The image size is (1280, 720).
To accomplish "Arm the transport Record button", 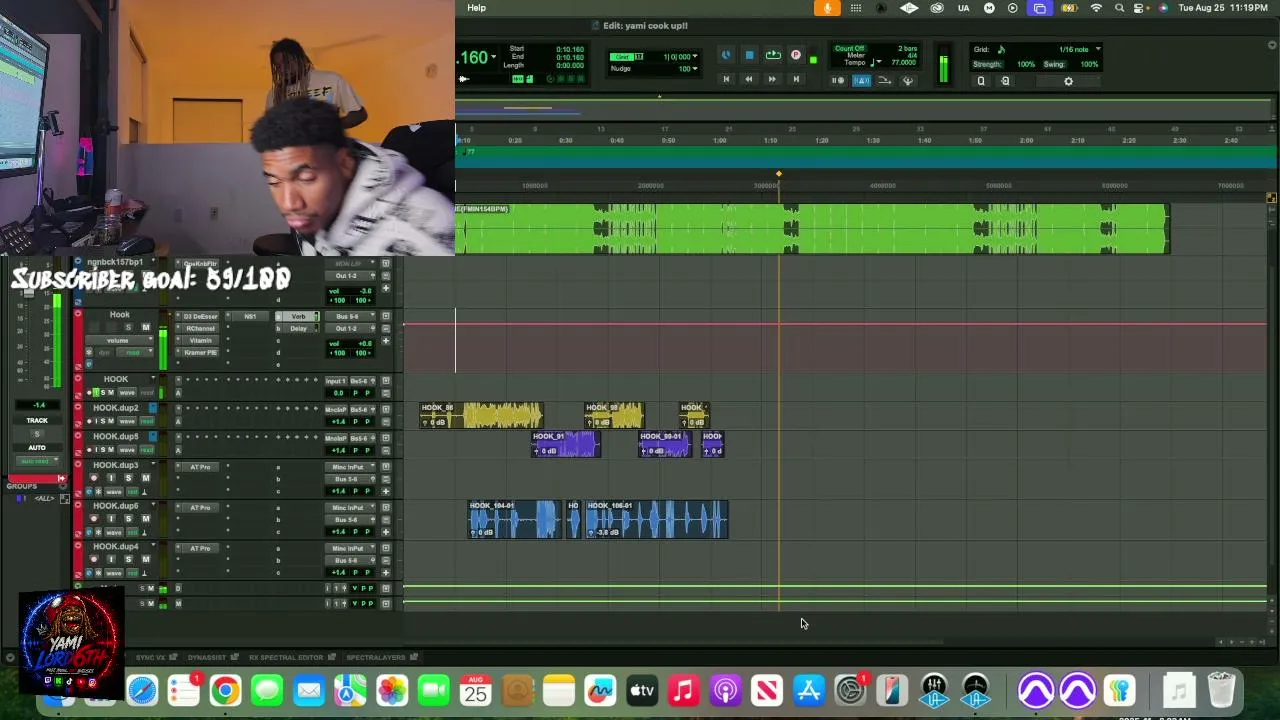I will [796, 56].
